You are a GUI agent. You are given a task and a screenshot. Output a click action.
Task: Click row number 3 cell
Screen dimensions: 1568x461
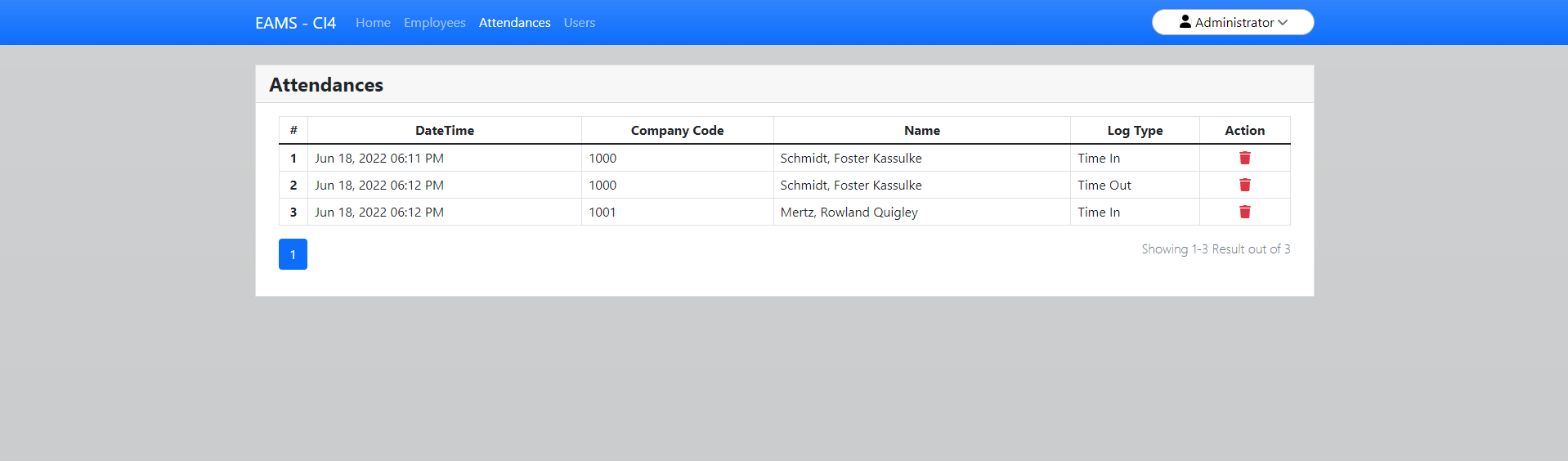(293, 212)
